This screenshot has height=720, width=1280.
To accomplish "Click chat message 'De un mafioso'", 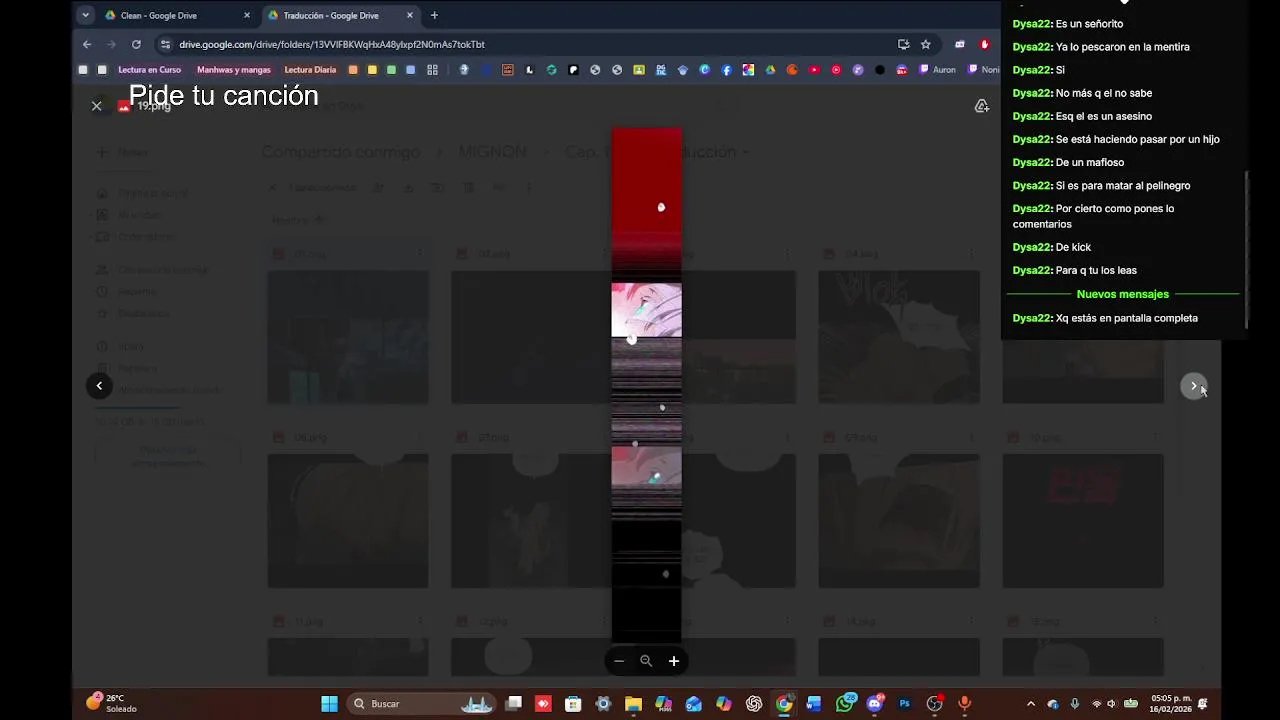I will click(1089, 162).
